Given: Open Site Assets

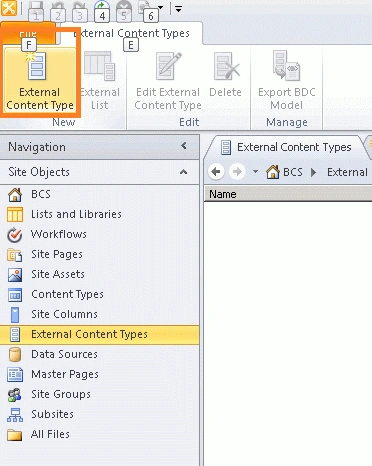Looking at the screenshot, I should (100, 274).
